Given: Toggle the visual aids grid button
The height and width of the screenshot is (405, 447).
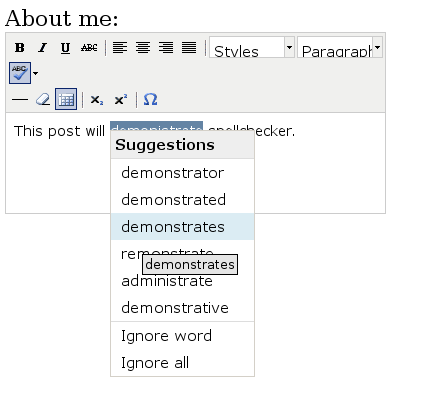Looking at the screenshot, I should coord(66,99).
